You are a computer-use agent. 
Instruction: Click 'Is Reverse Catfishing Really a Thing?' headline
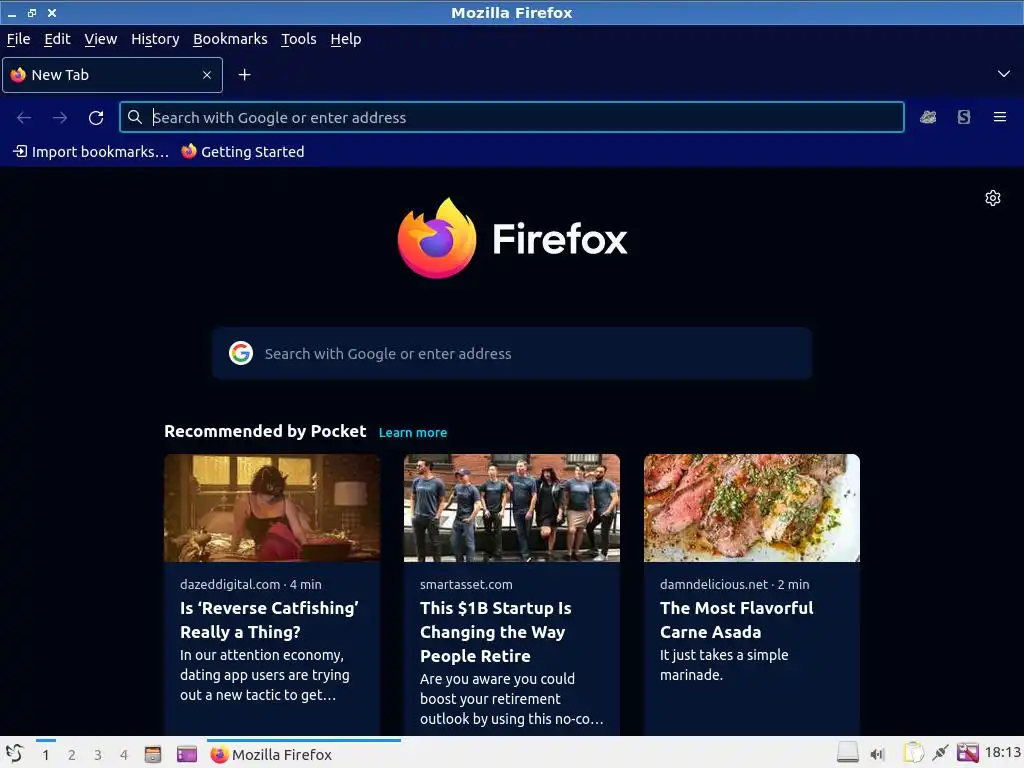pos(269,620)
